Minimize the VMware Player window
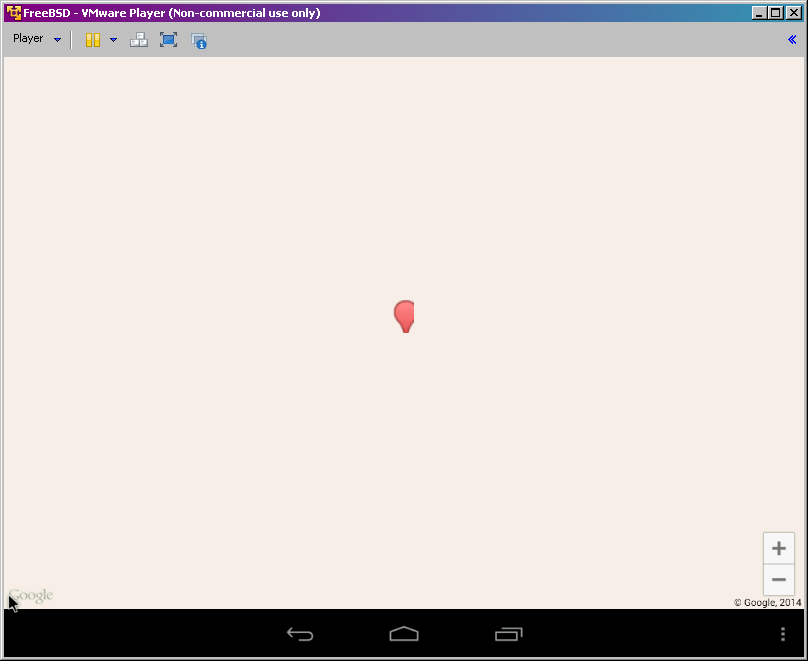 click(x=759, y=13)
